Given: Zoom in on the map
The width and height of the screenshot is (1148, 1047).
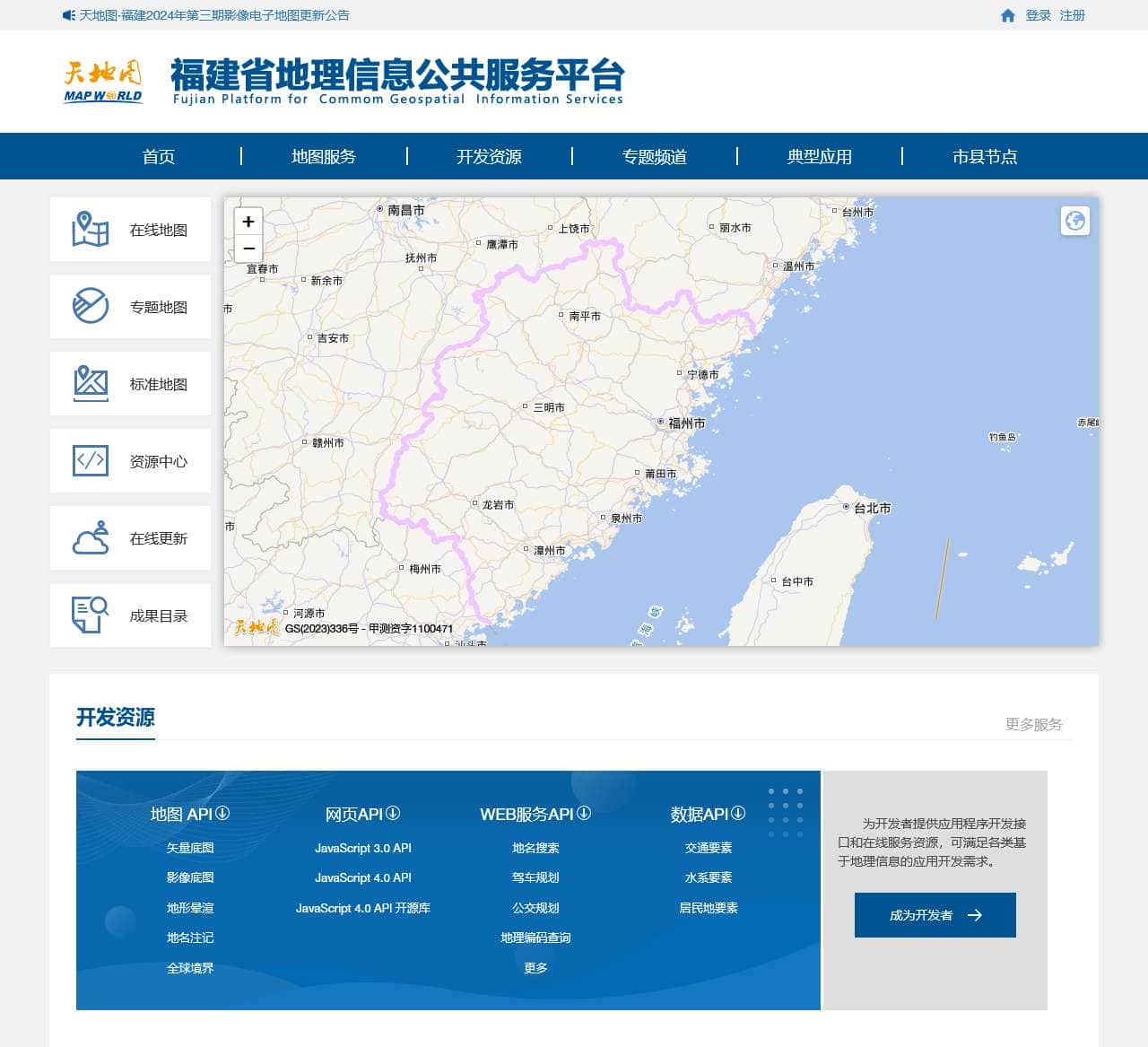Looking at the screenshot, I should pyautogui.click(x=248, y=222).
